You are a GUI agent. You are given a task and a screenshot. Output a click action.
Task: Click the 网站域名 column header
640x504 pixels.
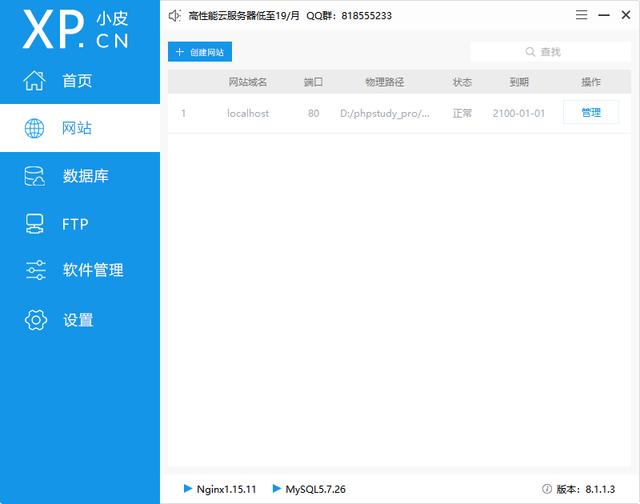[x=248, y=82]
